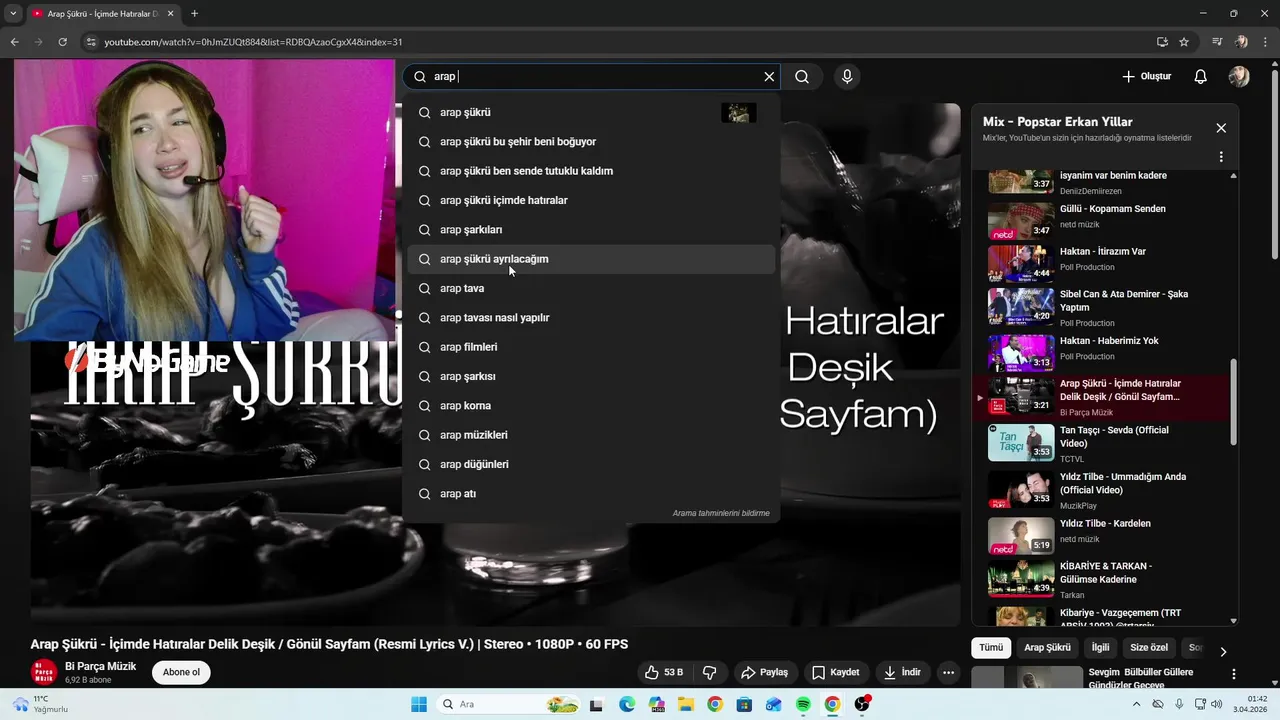Viewport: 1280px width, 720px height.
Task: Click the magnifier search button
Action: click(802, 77)
